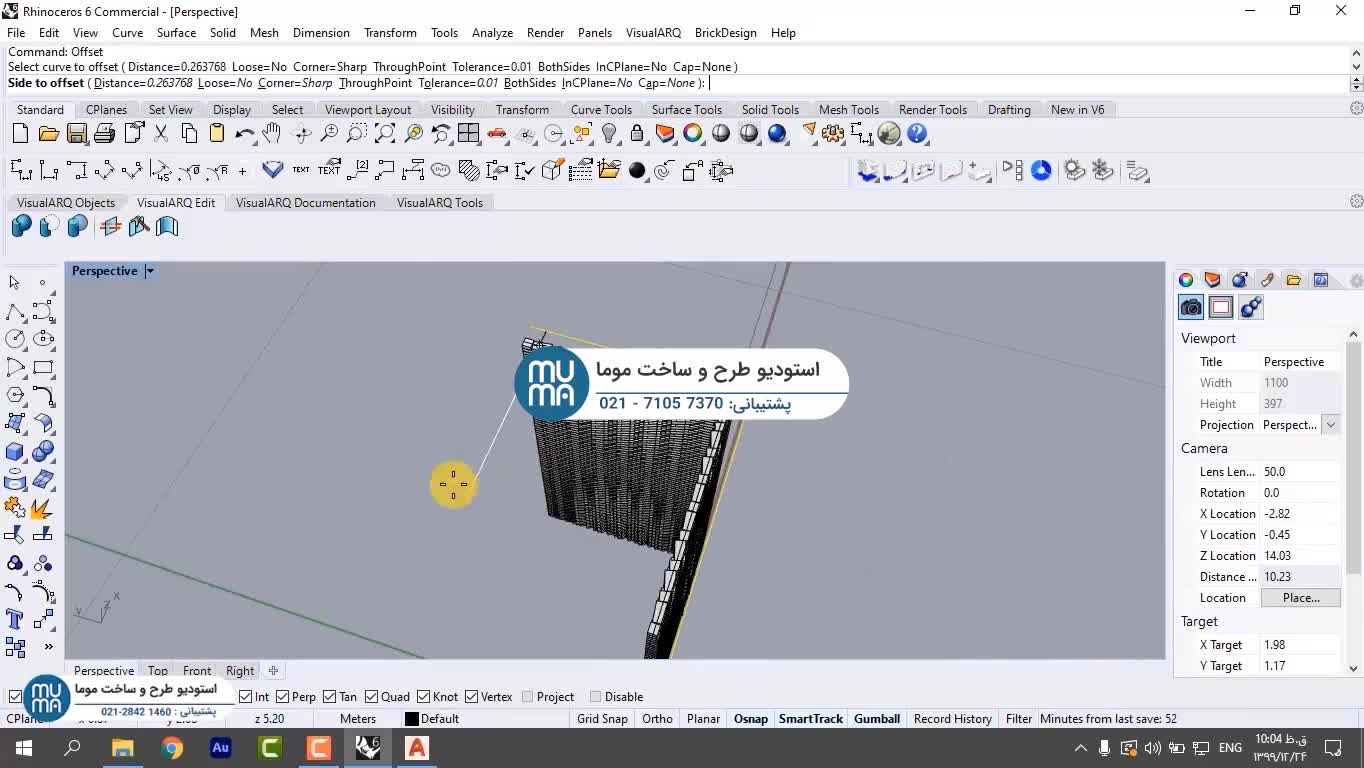Screen dimensions: 1364x768
Task: Toggle the Quad osnap checkbox
Action: 372,697
